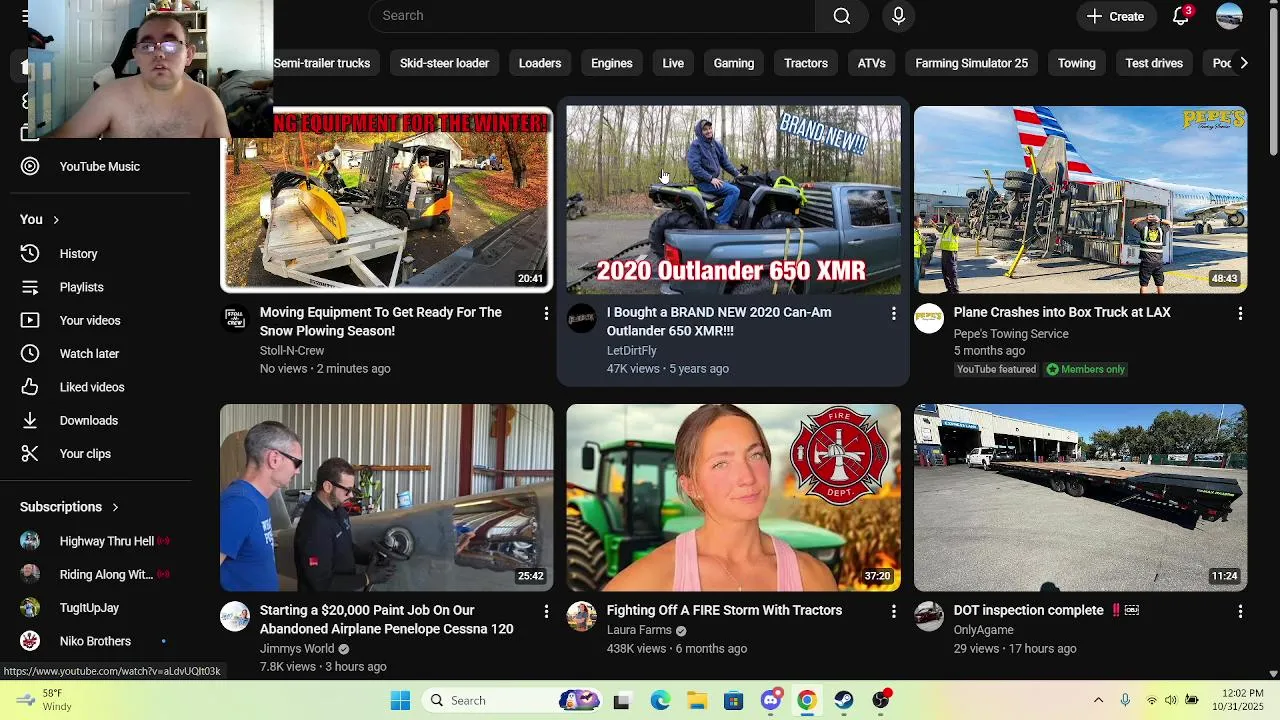This screenshot has width=1280, height=720.
Task: Click the Create button
Action: click(1115, 16)
